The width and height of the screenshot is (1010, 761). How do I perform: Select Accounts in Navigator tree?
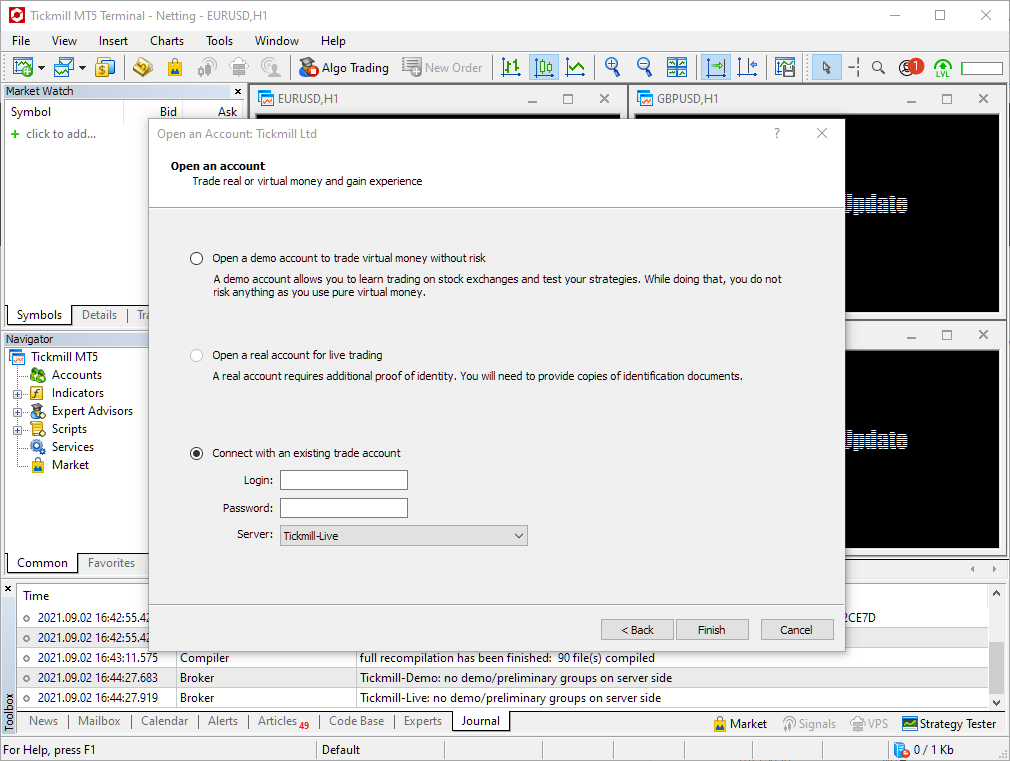click(77, 375)
